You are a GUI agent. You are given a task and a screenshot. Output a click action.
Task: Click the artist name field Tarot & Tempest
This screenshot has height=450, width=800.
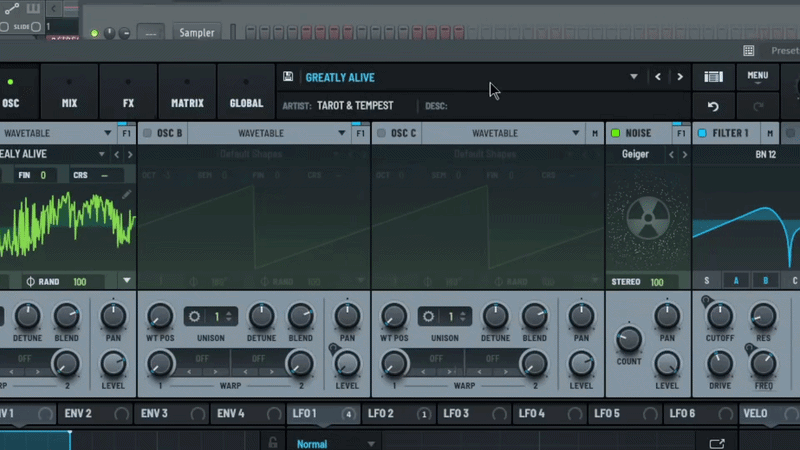355,105
